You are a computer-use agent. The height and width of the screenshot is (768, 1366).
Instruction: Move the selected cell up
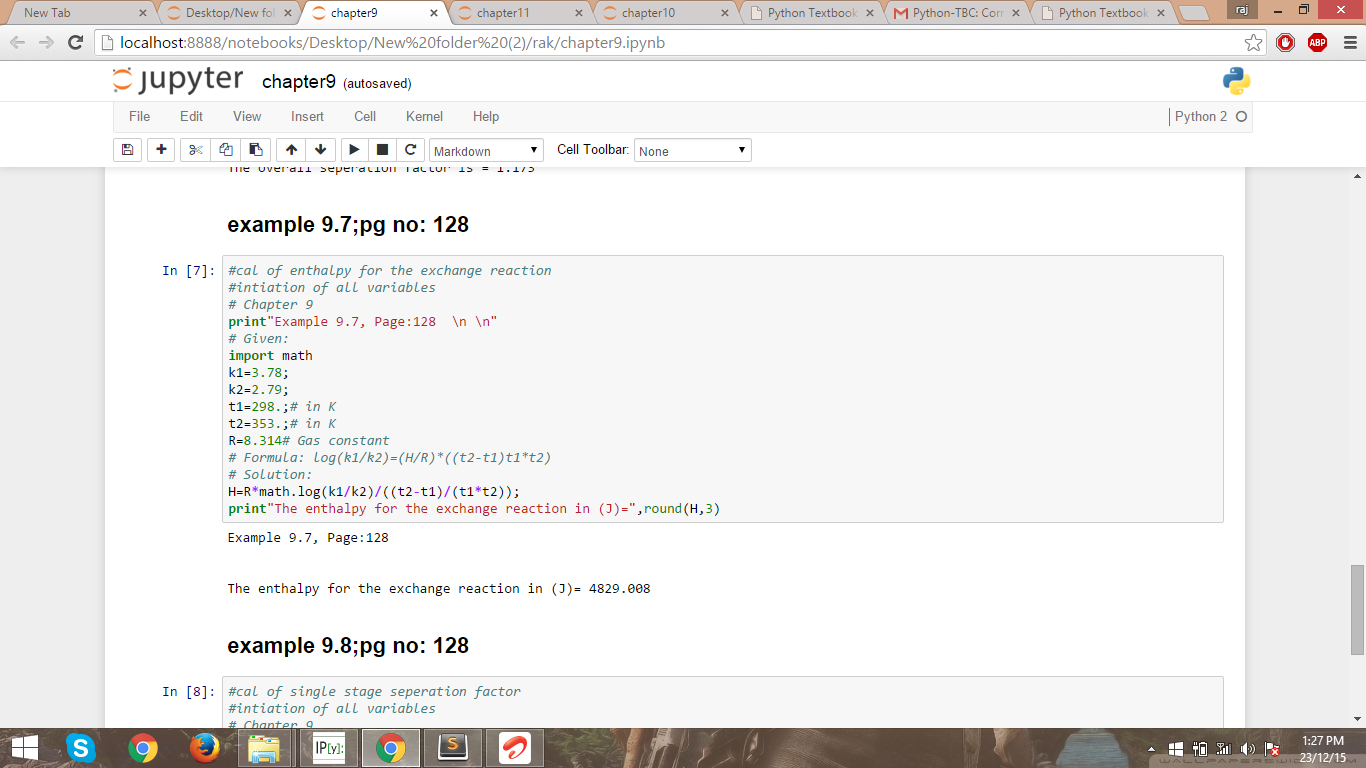(291, 150)
